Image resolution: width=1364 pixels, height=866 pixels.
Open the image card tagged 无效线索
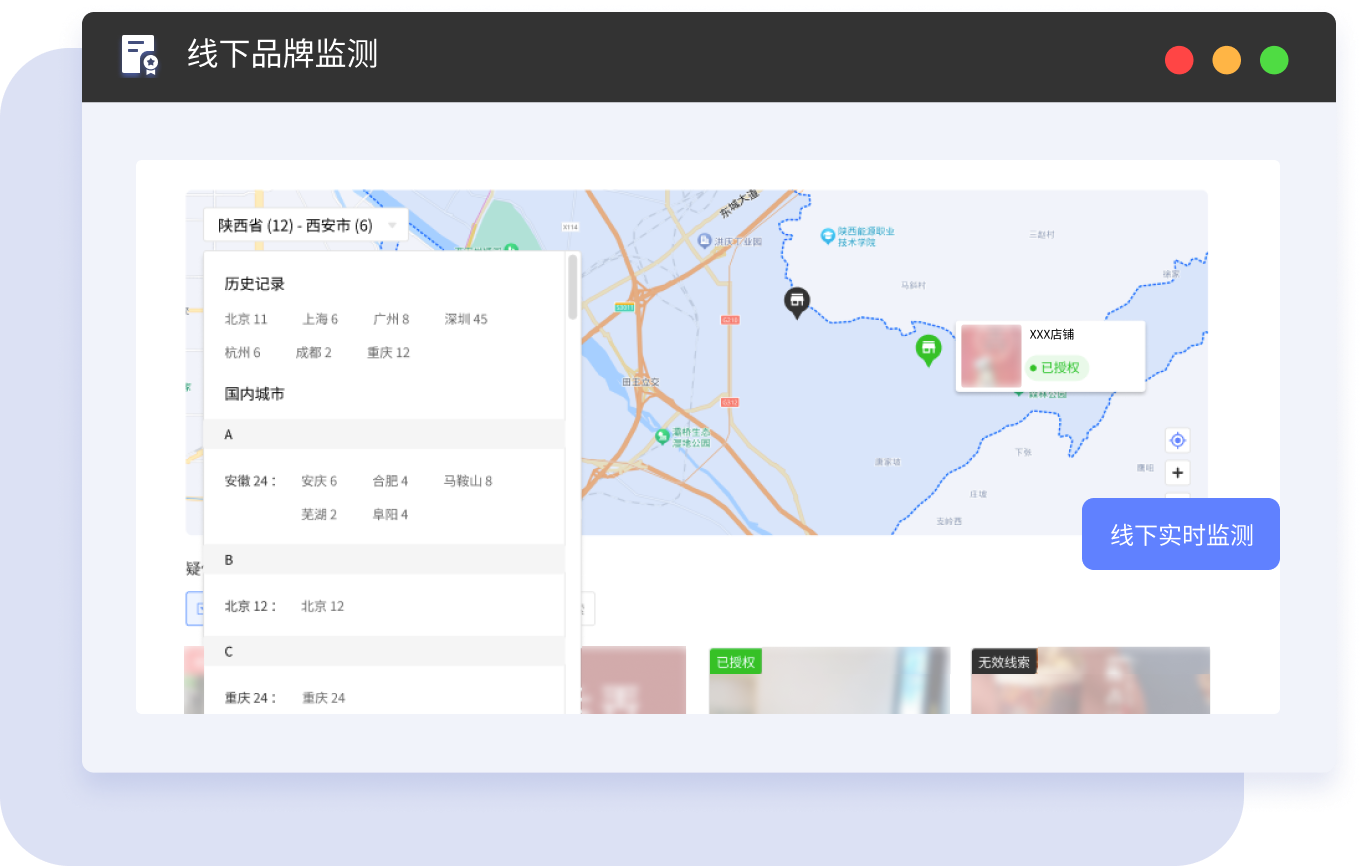pyautogui.click(x=1090, y=680)
